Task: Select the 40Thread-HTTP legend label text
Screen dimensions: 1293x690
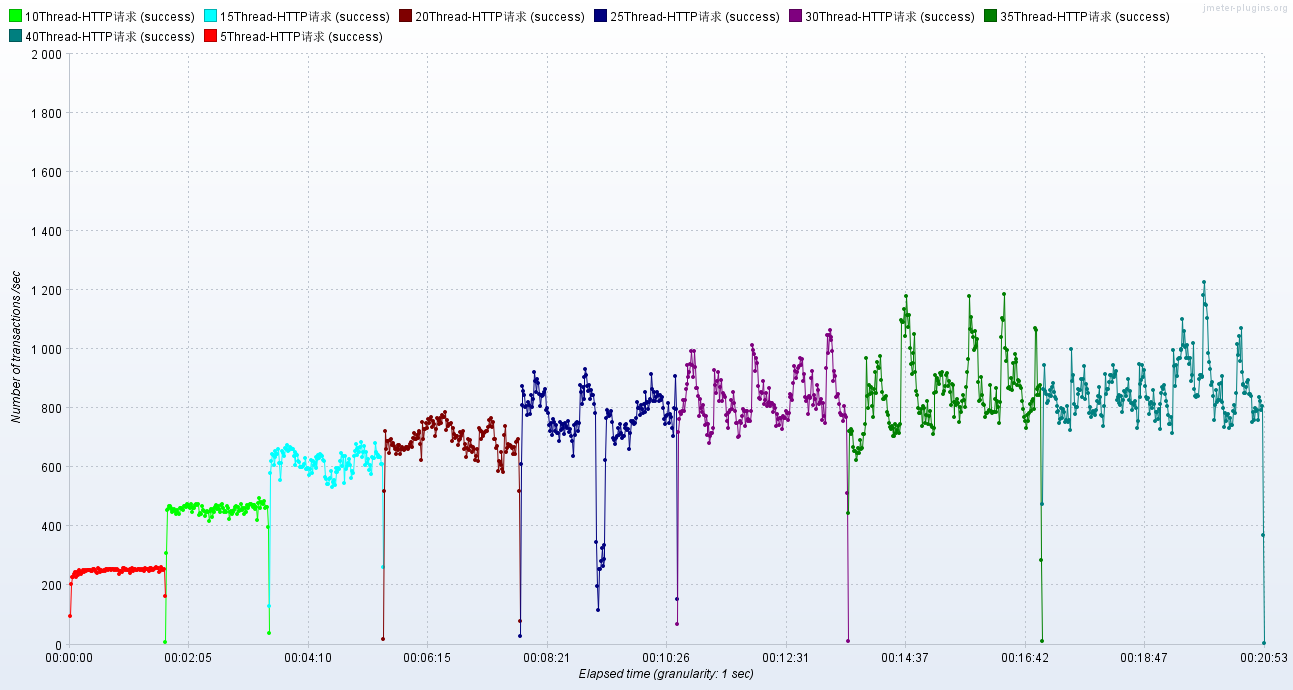Action: pos(109,37)
